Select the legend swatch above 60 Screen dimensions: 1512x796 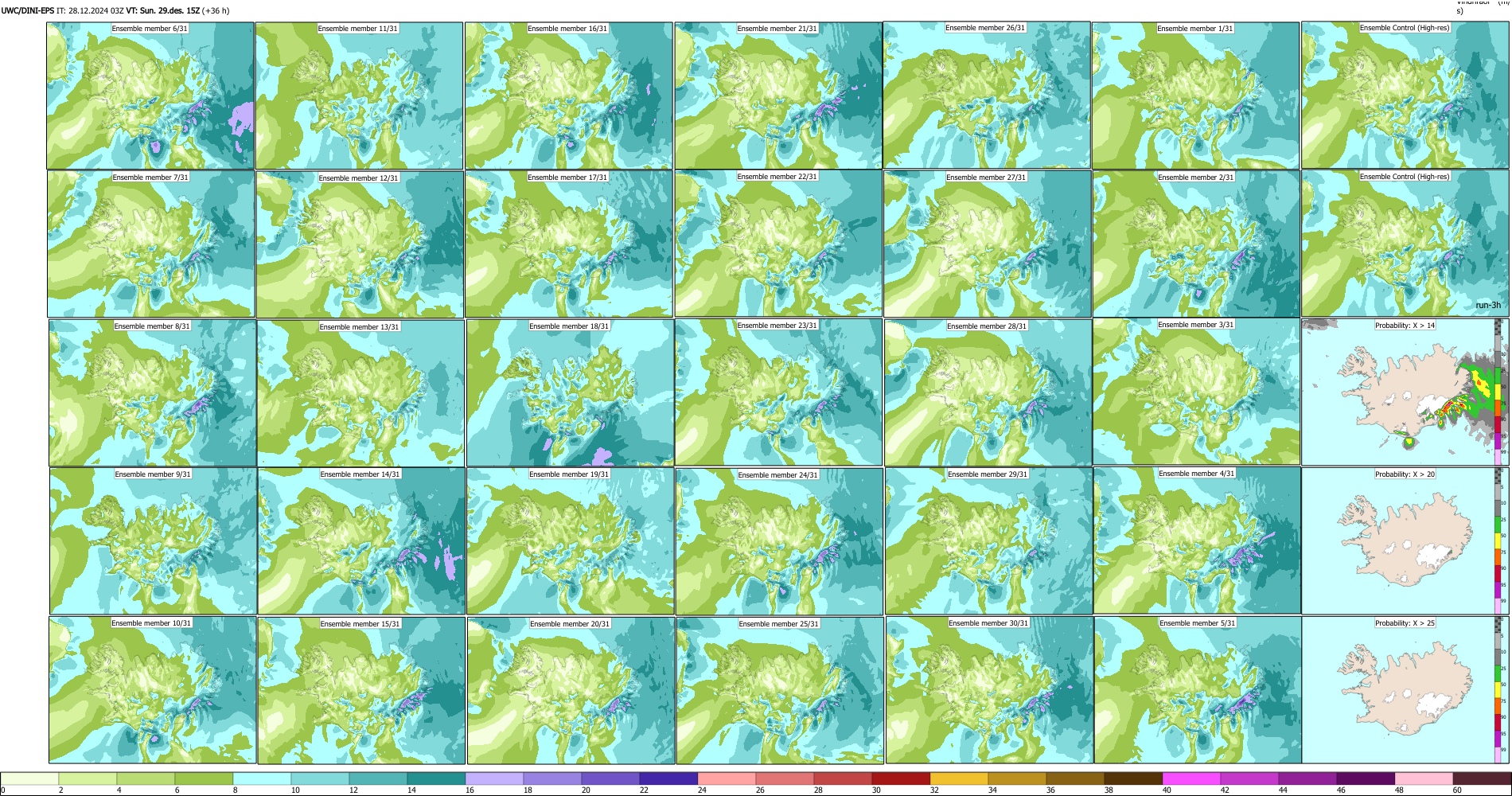point(1482,778)
